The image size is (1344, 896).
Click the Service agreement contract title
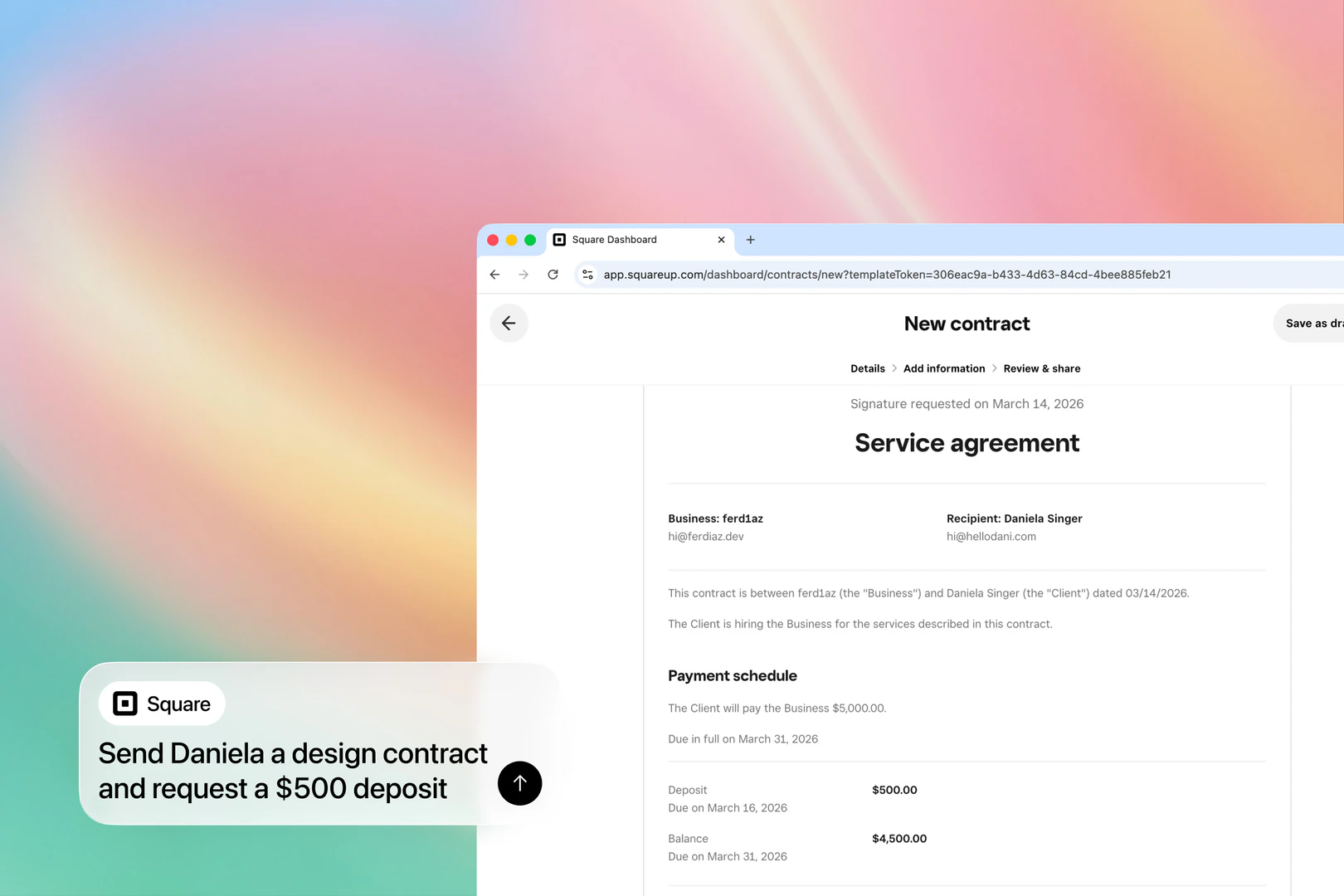[967, 443]
